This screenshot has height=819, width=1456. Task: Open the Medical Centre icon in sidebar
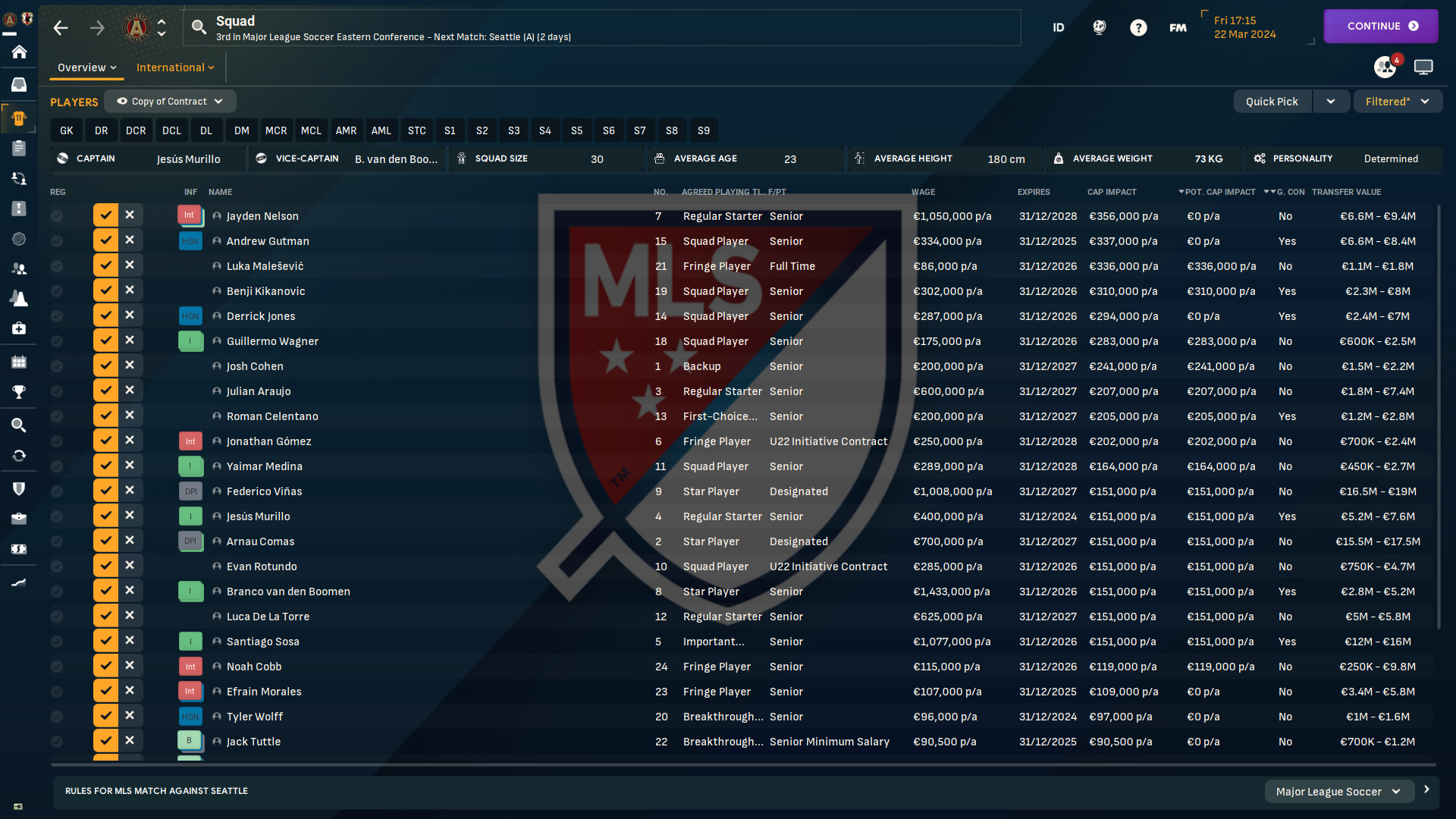(x=19, y=328)
